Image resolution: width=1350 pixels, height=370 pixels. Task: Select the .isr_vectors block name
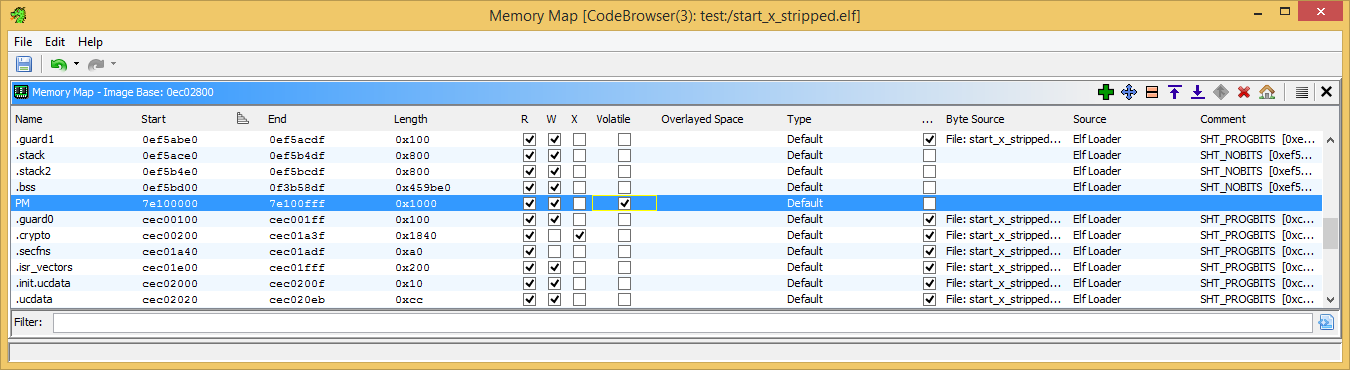(43, 267)
